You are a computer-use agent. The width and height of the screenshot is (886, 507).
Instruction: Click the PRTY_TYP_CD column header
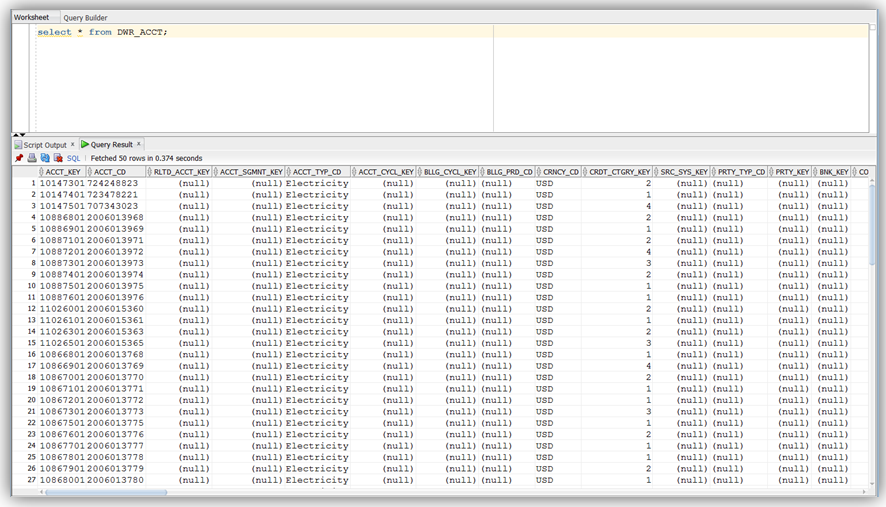(x=741, y=172)
